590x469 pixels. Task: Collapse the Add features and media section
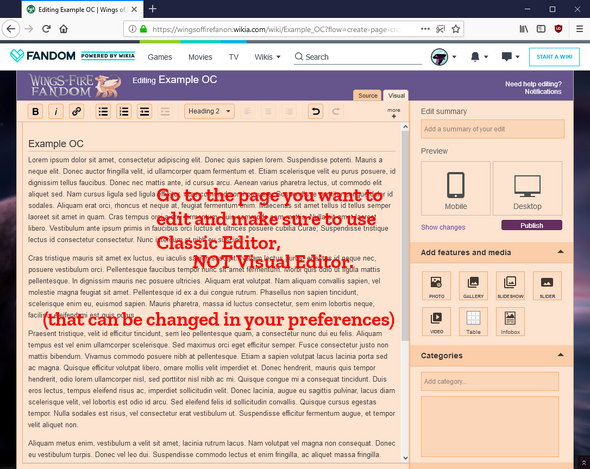pos(560,252)
